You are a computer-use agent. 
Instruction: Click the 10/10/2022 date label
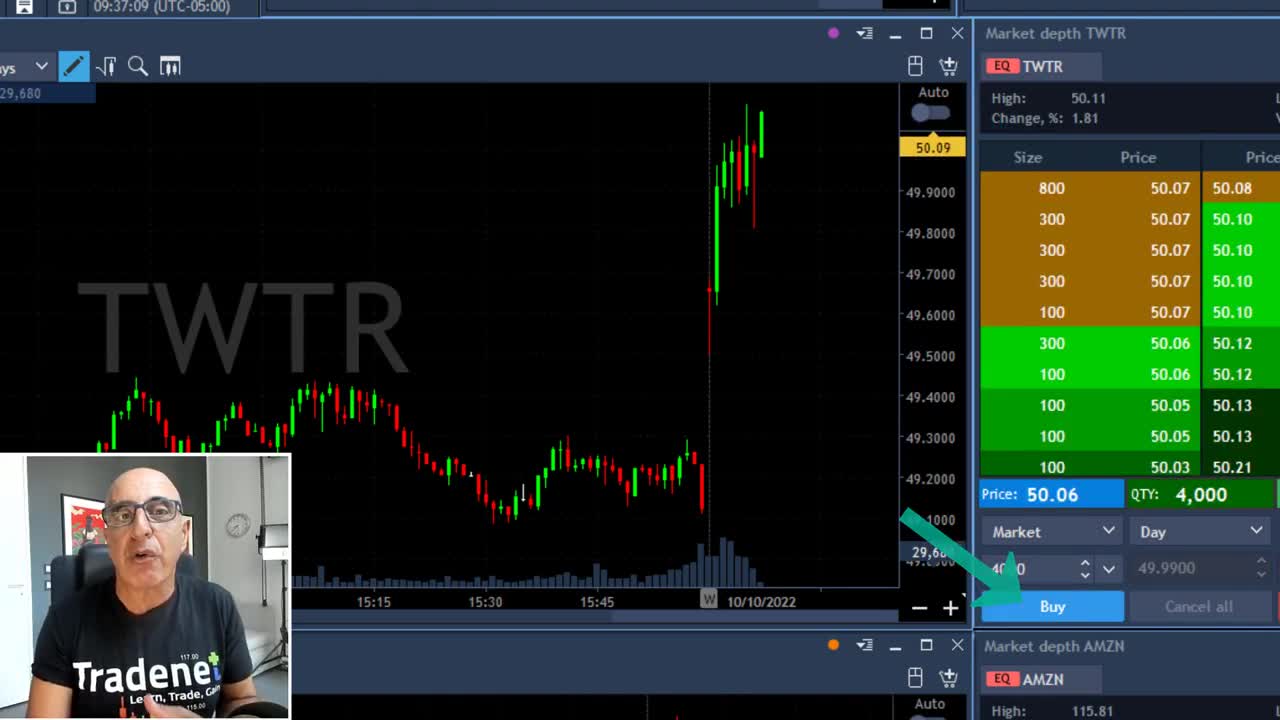[761, 601]
